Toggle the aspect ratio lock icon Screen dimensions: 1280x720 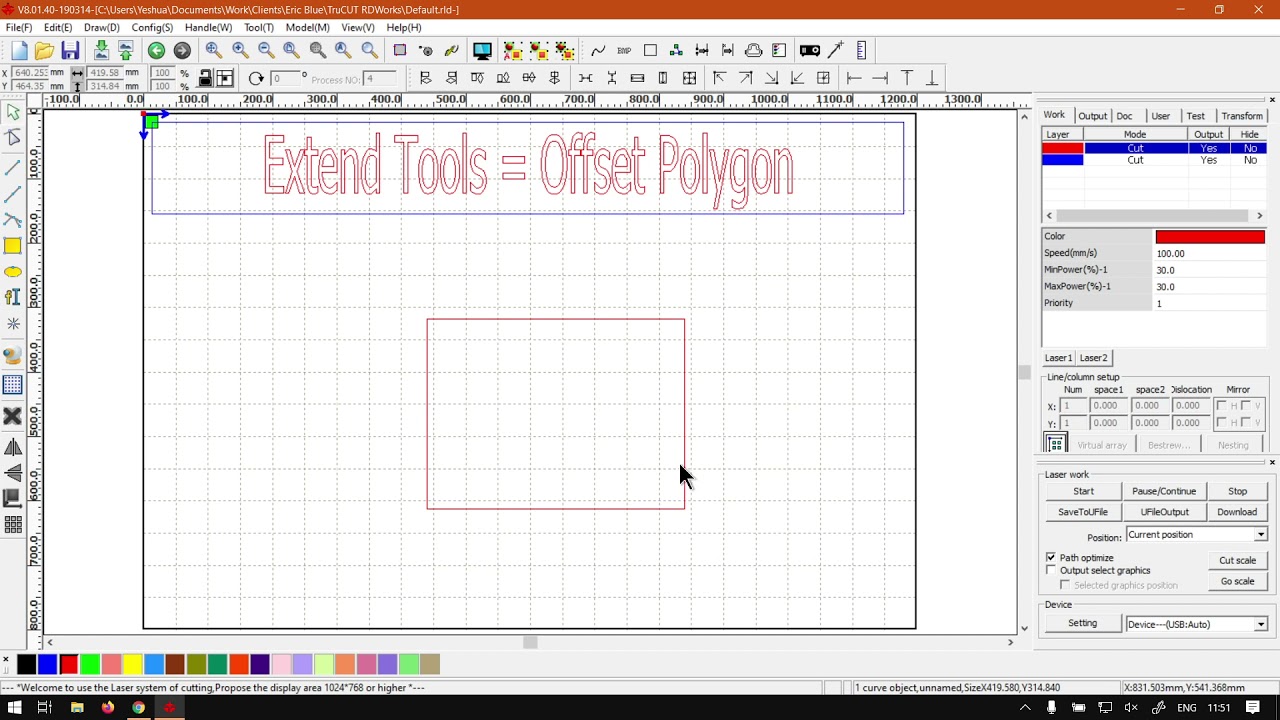[x=205, y=79]
